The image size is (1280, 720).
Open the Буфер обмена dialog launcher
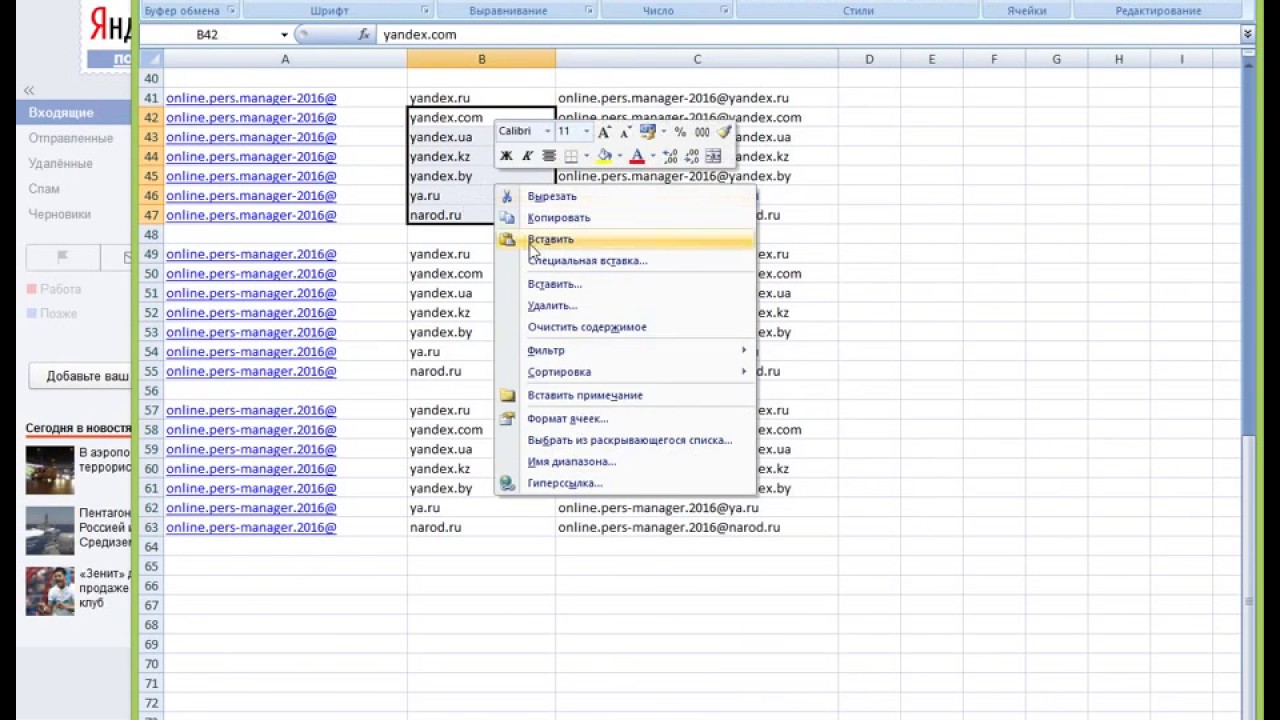pyautogui.click(x=232, y=11)
